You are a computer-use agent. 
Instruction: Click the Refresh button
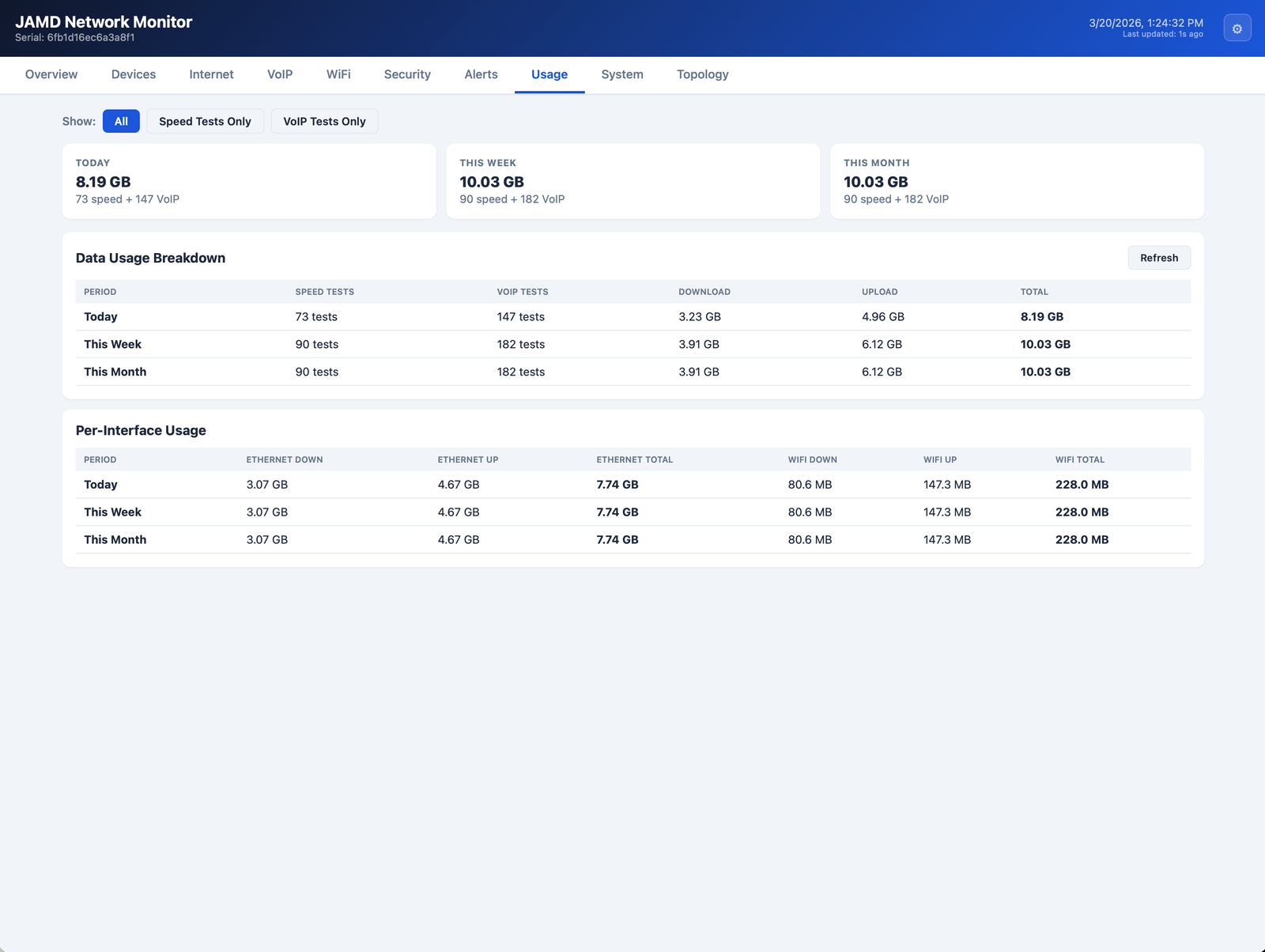[1159, 258]
